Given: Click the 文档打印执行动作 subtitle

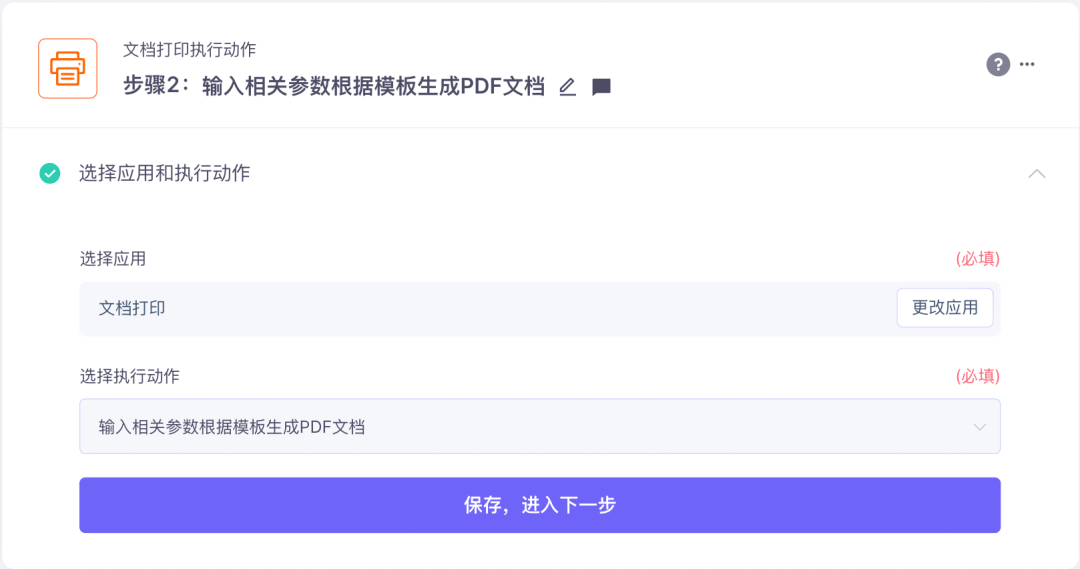Looking at the screenshot, I should click(189, 50).
